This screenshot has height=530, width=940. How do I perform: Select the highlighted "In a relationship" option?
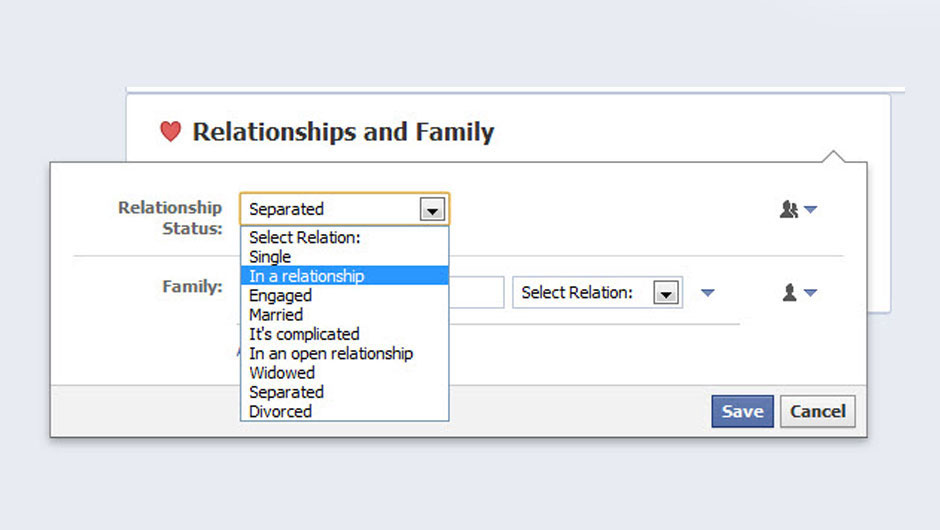307,276
